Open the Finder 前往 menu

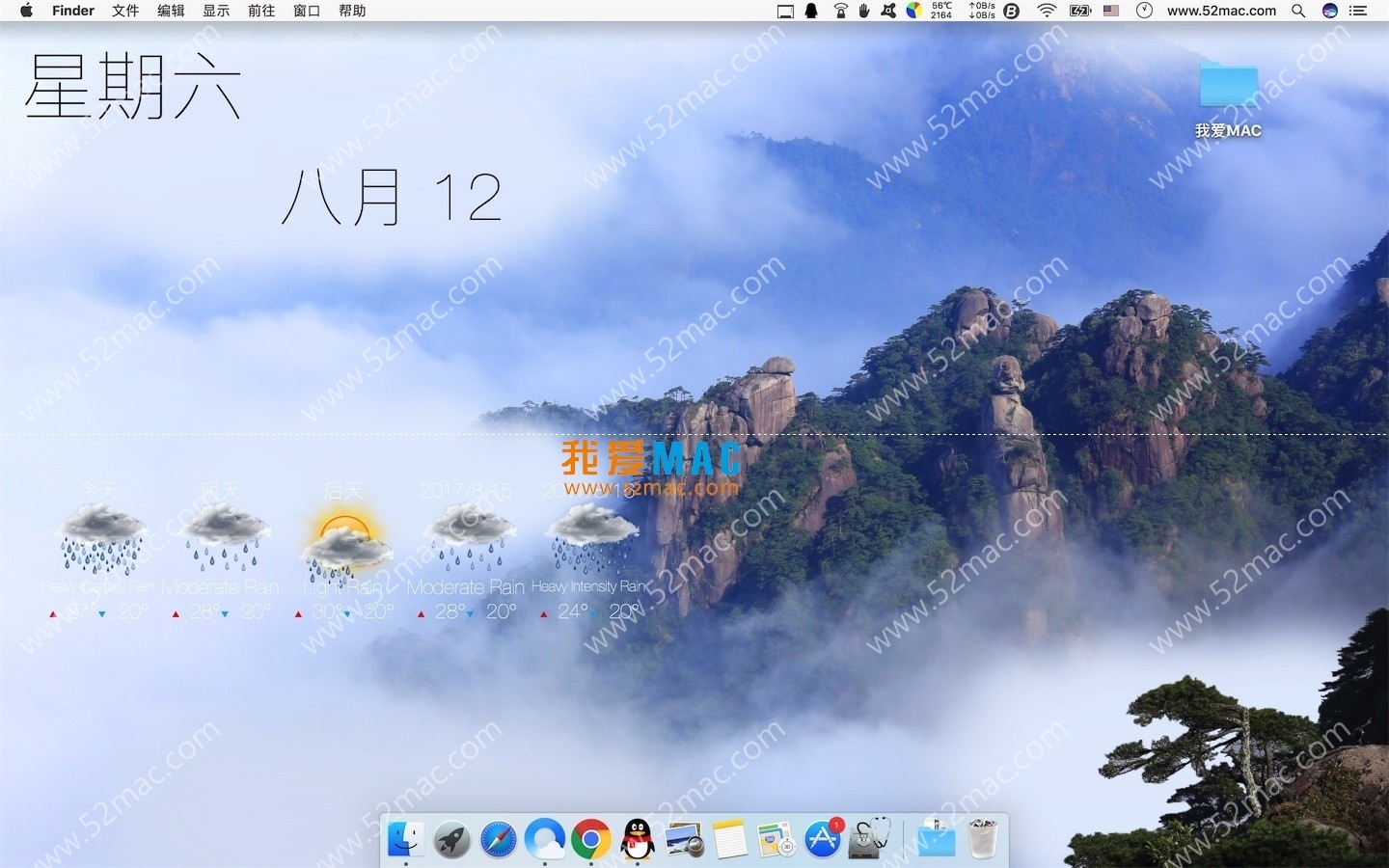pyautogui.click(x=260, y=11)
